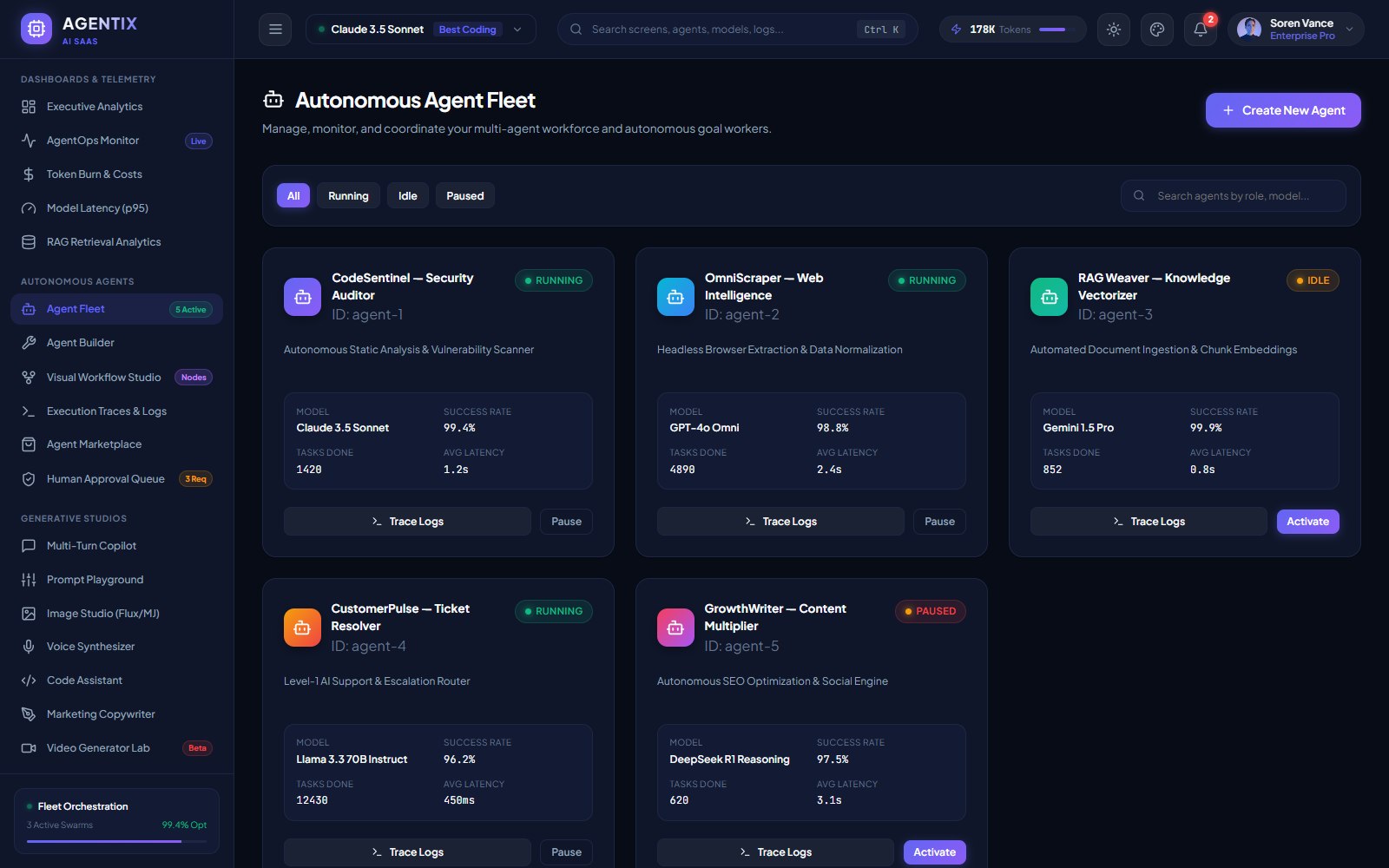
Task: Open Executive Analytics in sidebar
Action: point(116,107)
